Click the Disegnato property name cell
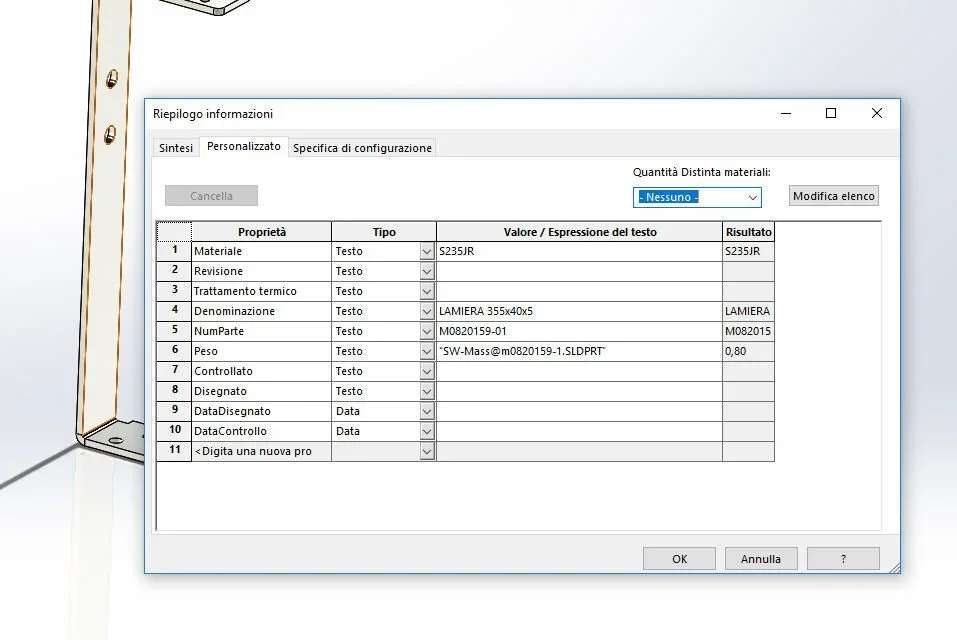This screenshot has height=640, width=957. point(261,391)
